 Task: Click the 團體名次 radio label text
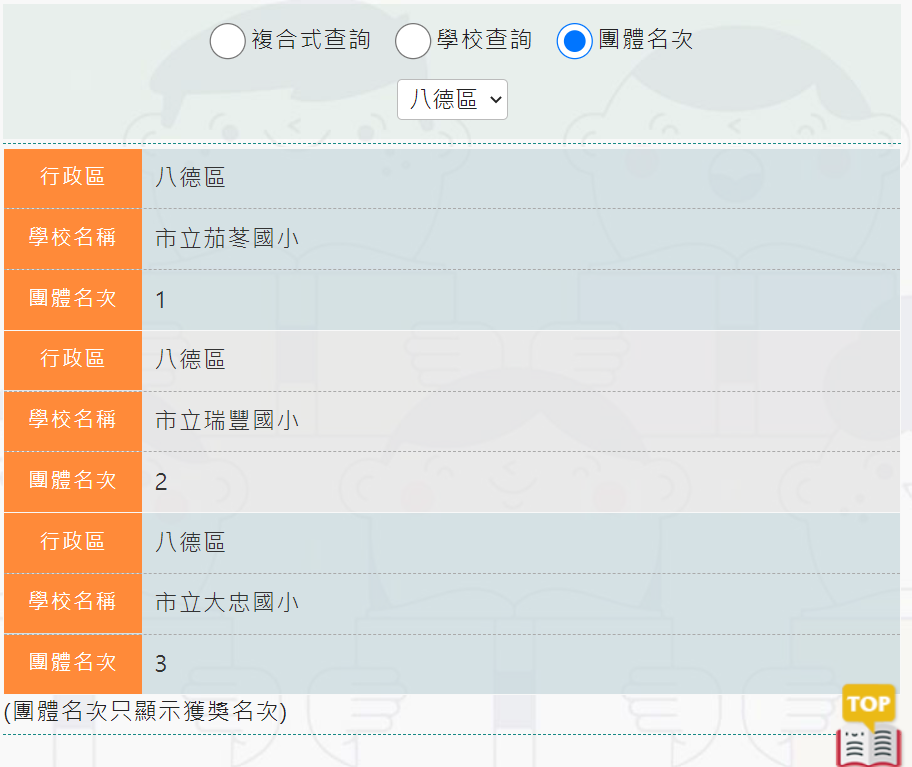[646, 40]
